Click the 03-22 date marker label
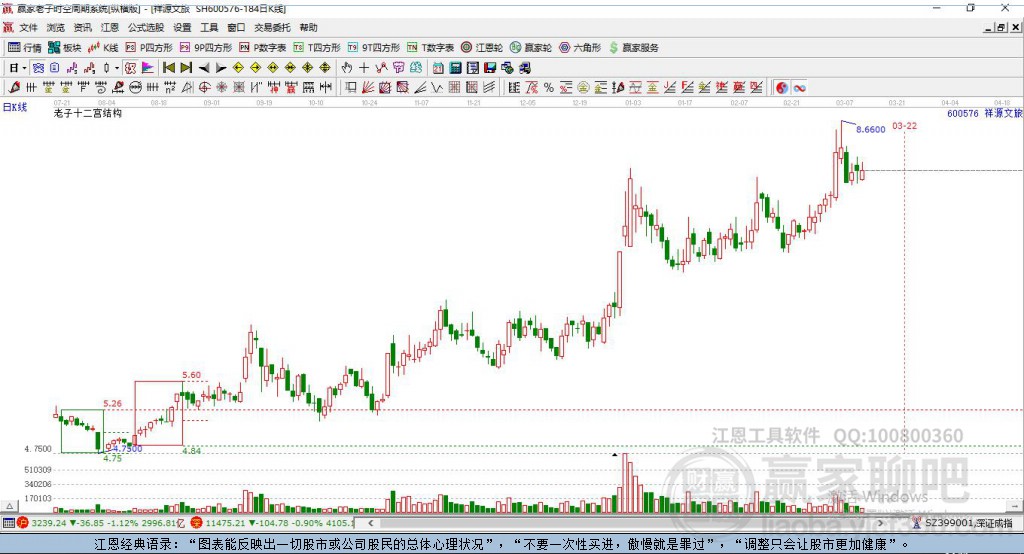 click(x=904, y=125)
